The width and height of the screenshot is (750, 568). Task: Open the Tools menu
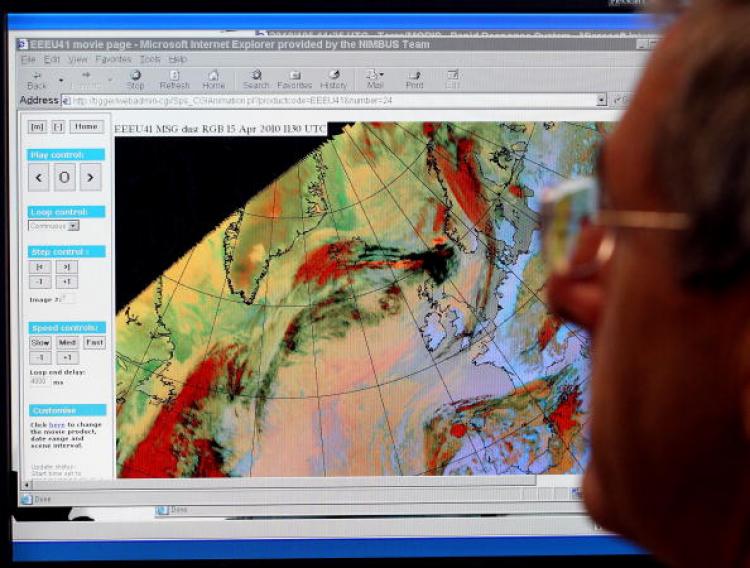click(150, 59)
